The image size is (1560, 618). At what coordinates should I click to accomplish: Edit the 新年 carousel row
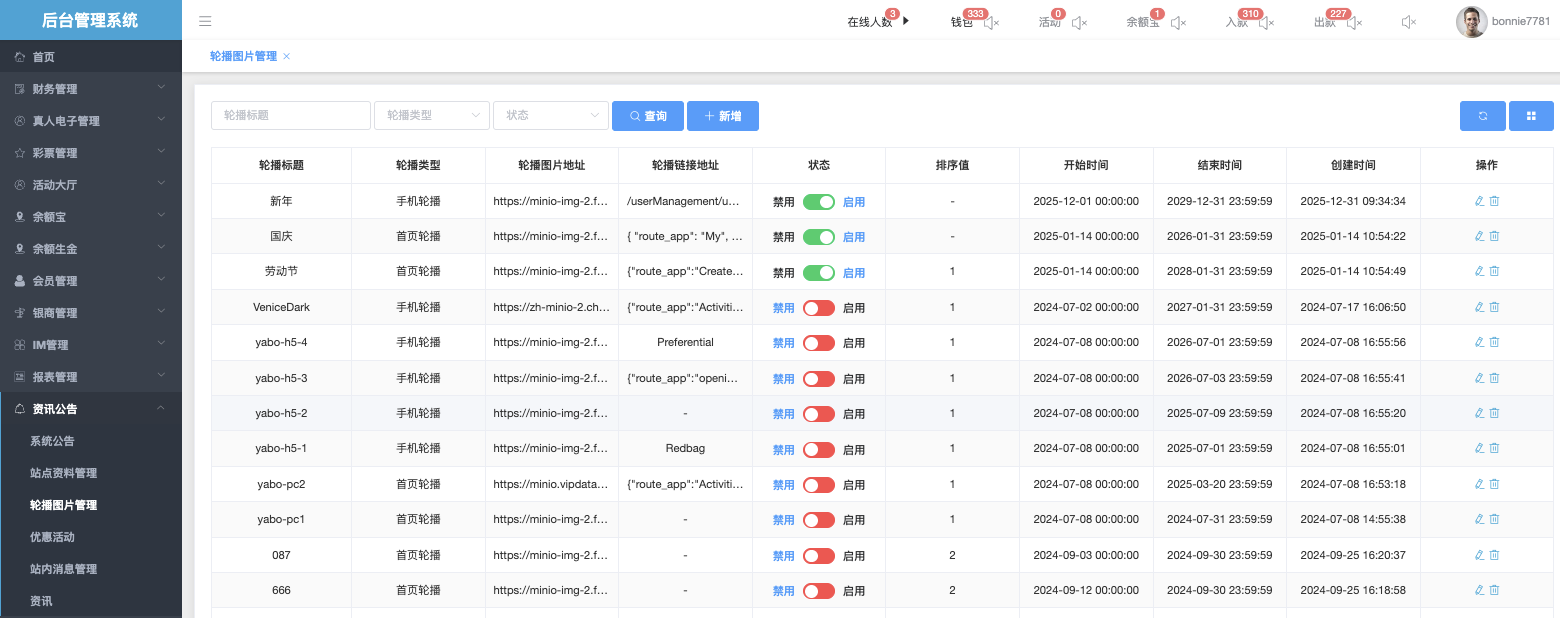(1479, 201)
